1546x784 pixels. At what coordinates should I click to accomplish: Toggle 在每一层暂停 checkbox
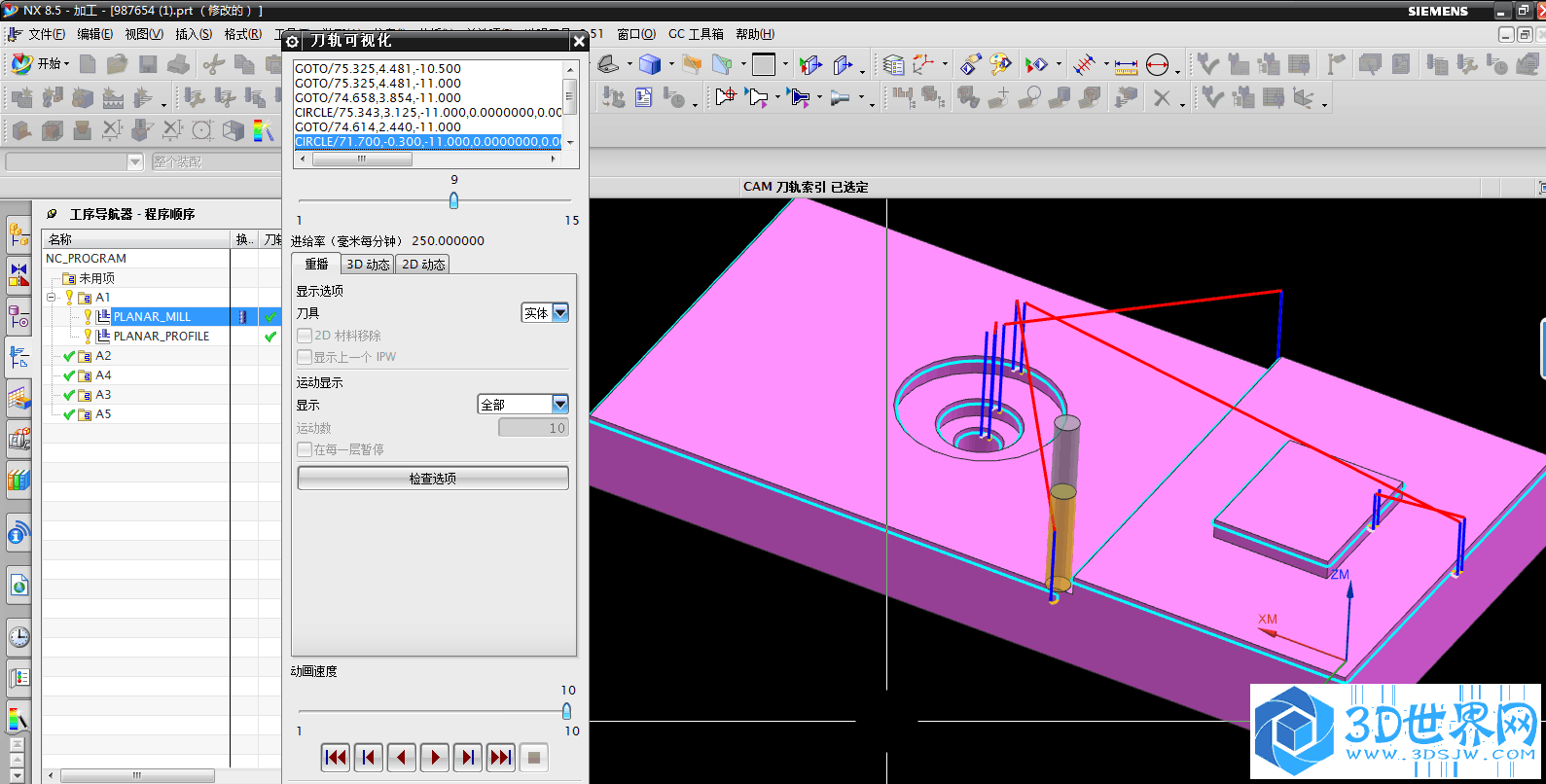coord(305,449)
